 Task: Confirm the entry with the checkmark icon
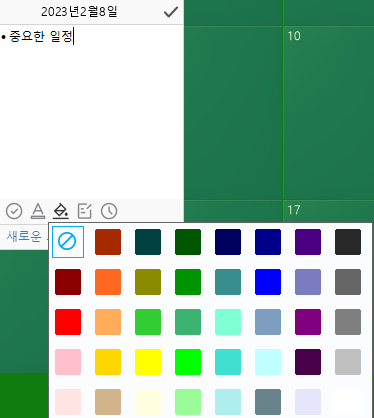point(171,12)
